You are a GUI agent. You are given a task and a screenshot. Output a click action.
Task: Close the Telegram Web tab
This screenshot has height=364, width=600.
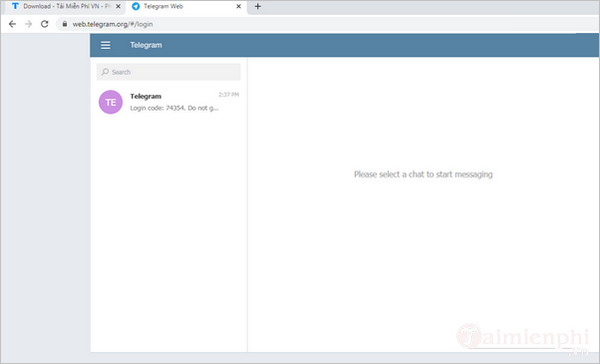pyautogui.click(x=239, y=7)
